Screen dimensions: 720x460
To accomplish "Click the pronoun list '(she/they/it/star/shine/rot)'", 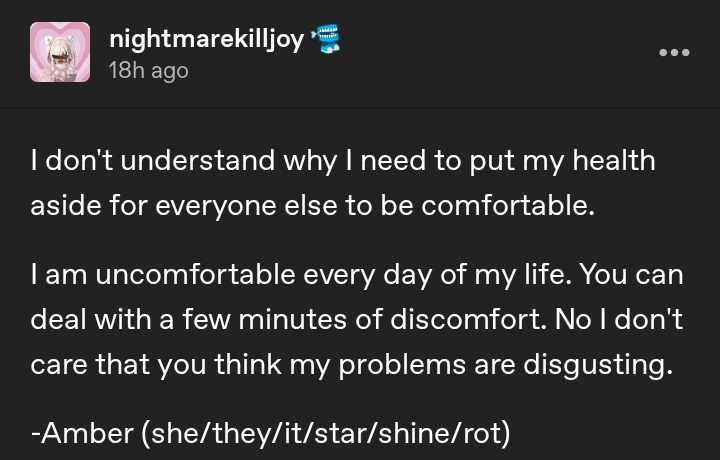I will [326, 434].
